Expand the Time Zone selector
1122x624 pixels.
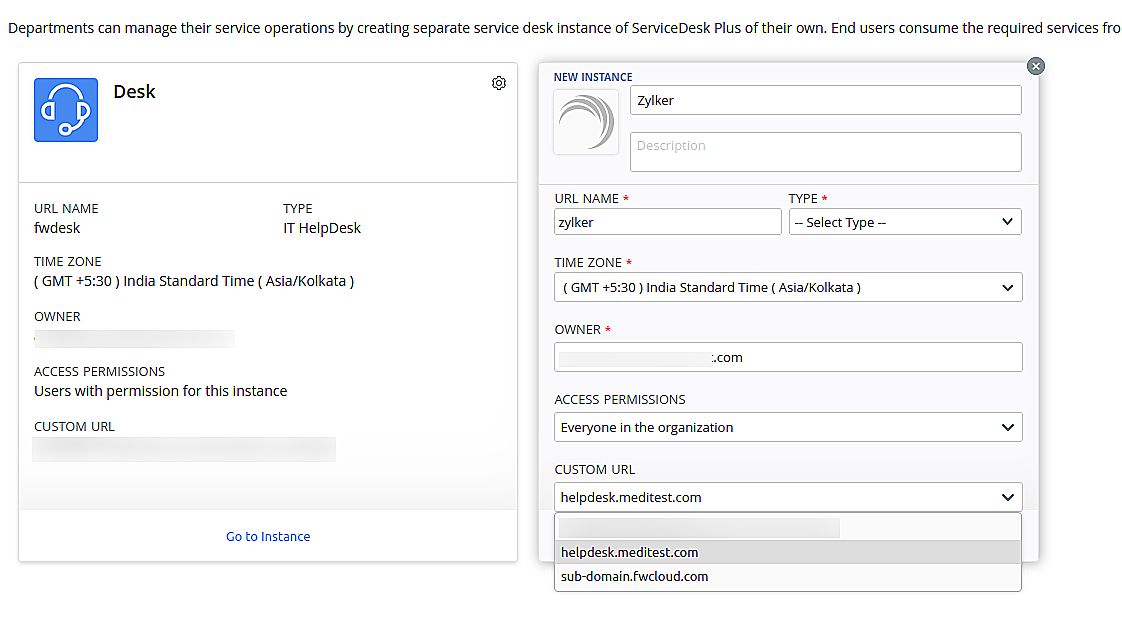(x=788, y=287)
